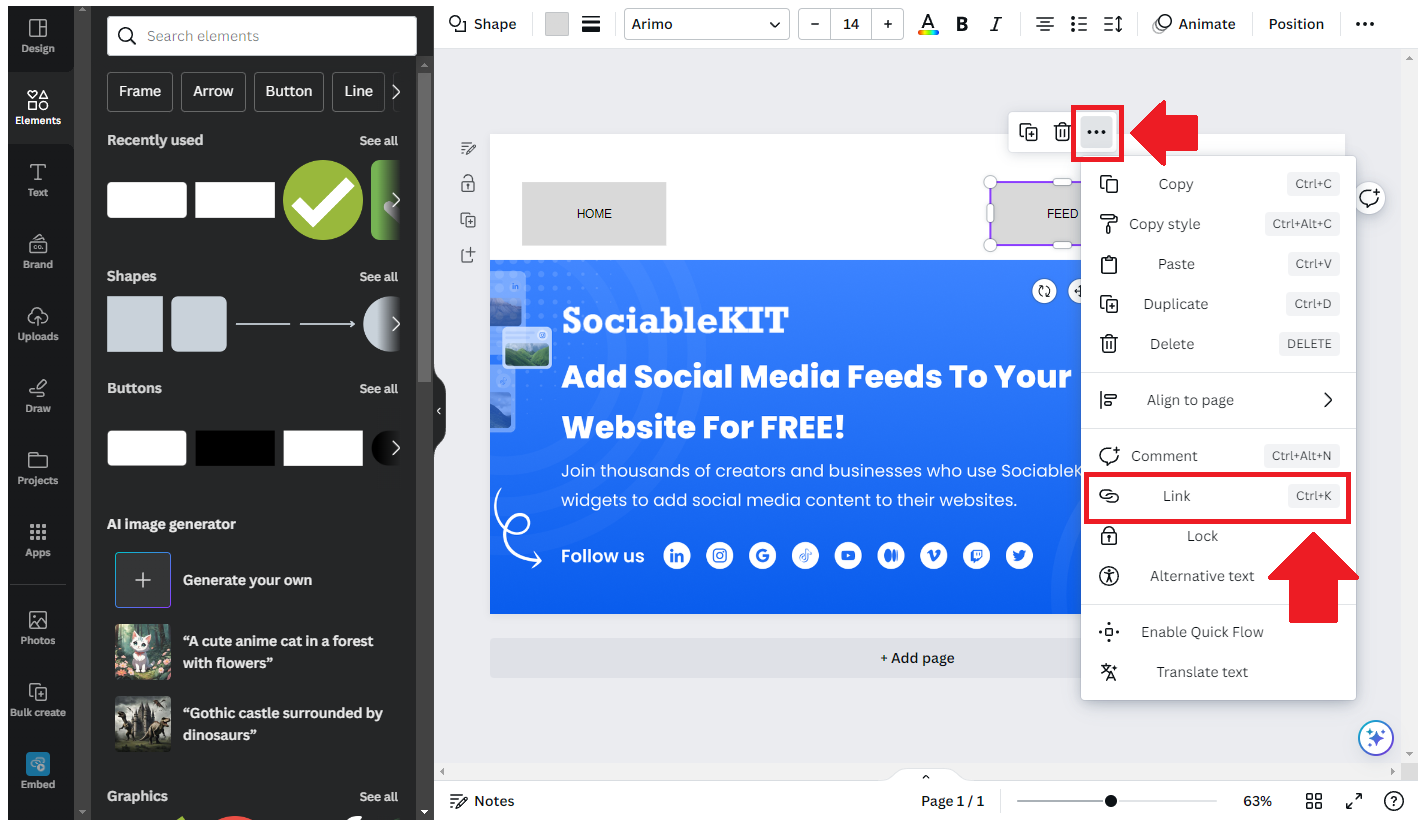The image size is (1421, 823).
Task: Choose Link in context menu
Action: [x=1218, y=496]
